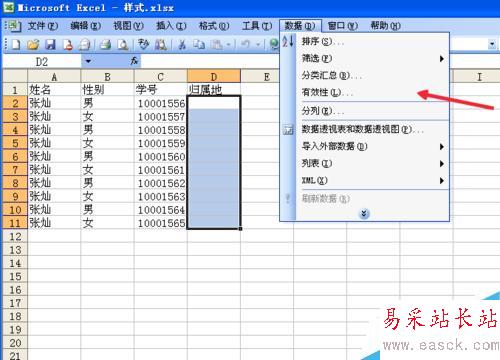Open the Undo history dropdown arrow
500x360 pixels.
coord(258,44)
